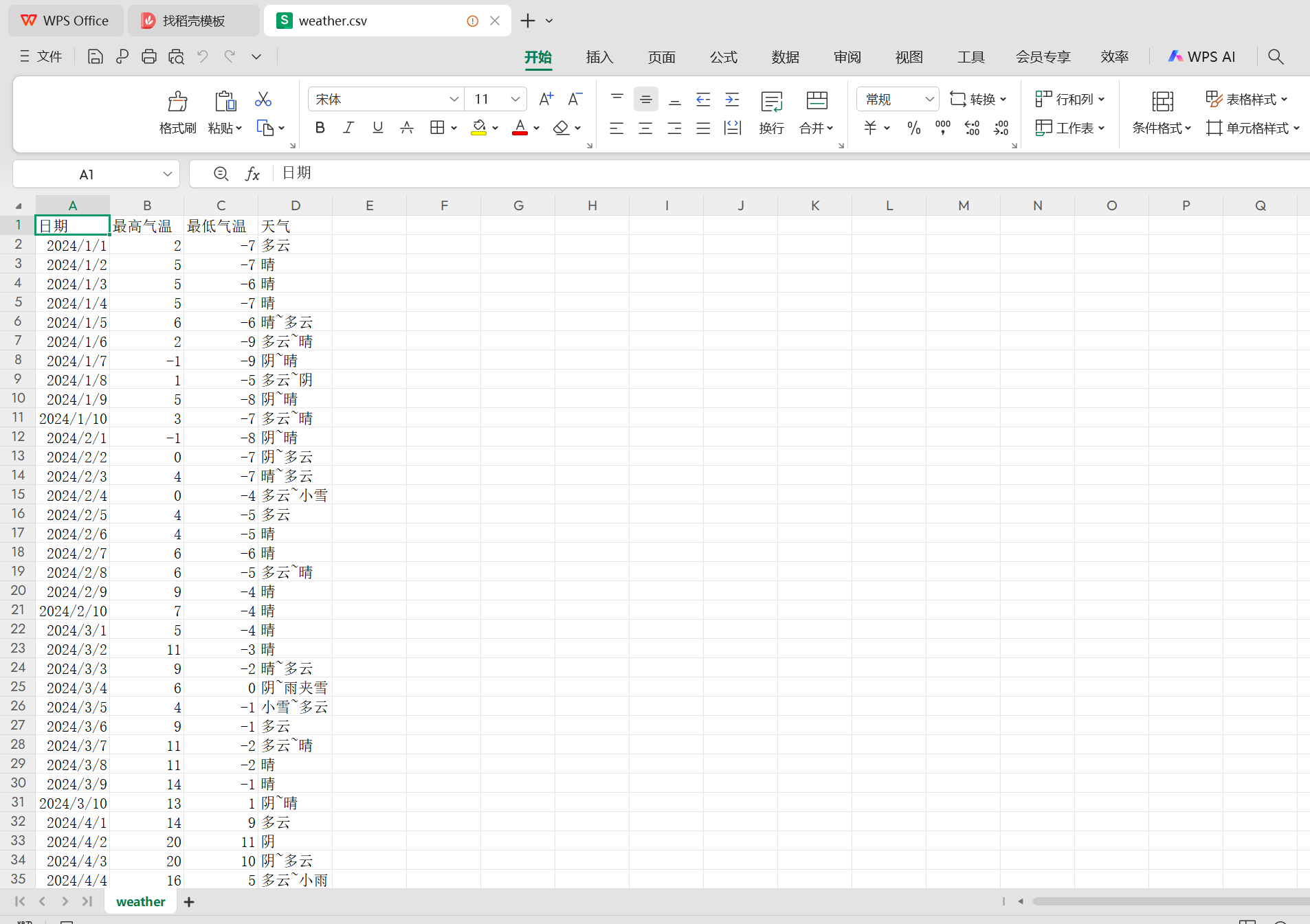Viewport: 1310px width, 924px height.
Task: Expand the Name Box dropdown
Action: coord(167,174)
